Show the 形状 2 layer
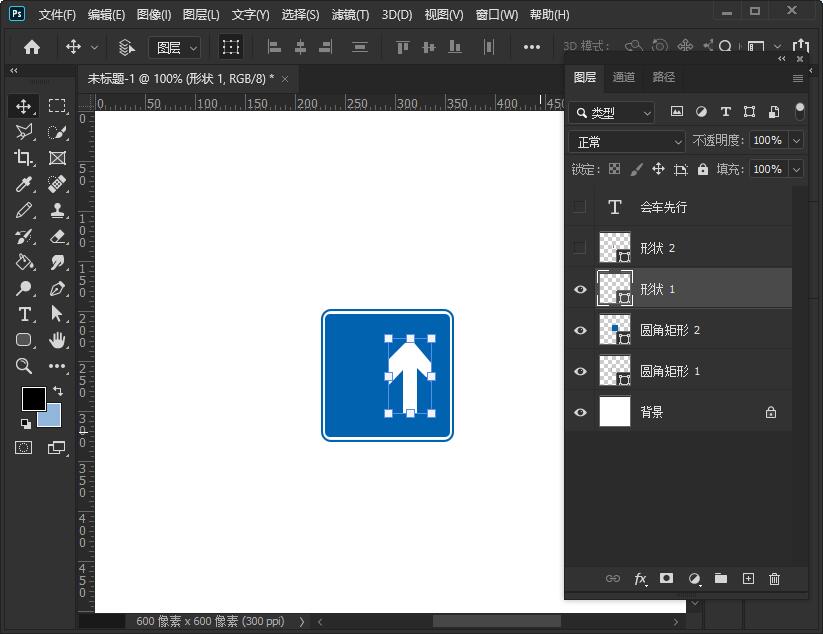The image size is (823, 634). point(579,248)
